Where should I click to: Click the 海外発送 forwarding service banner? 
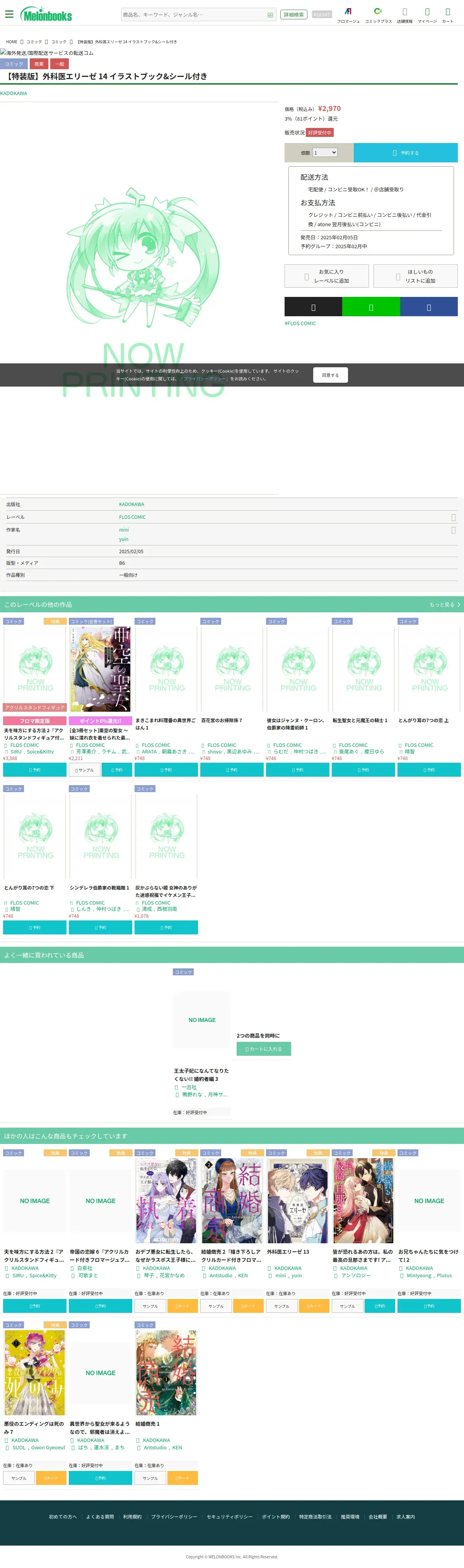(x=47, y=53)
